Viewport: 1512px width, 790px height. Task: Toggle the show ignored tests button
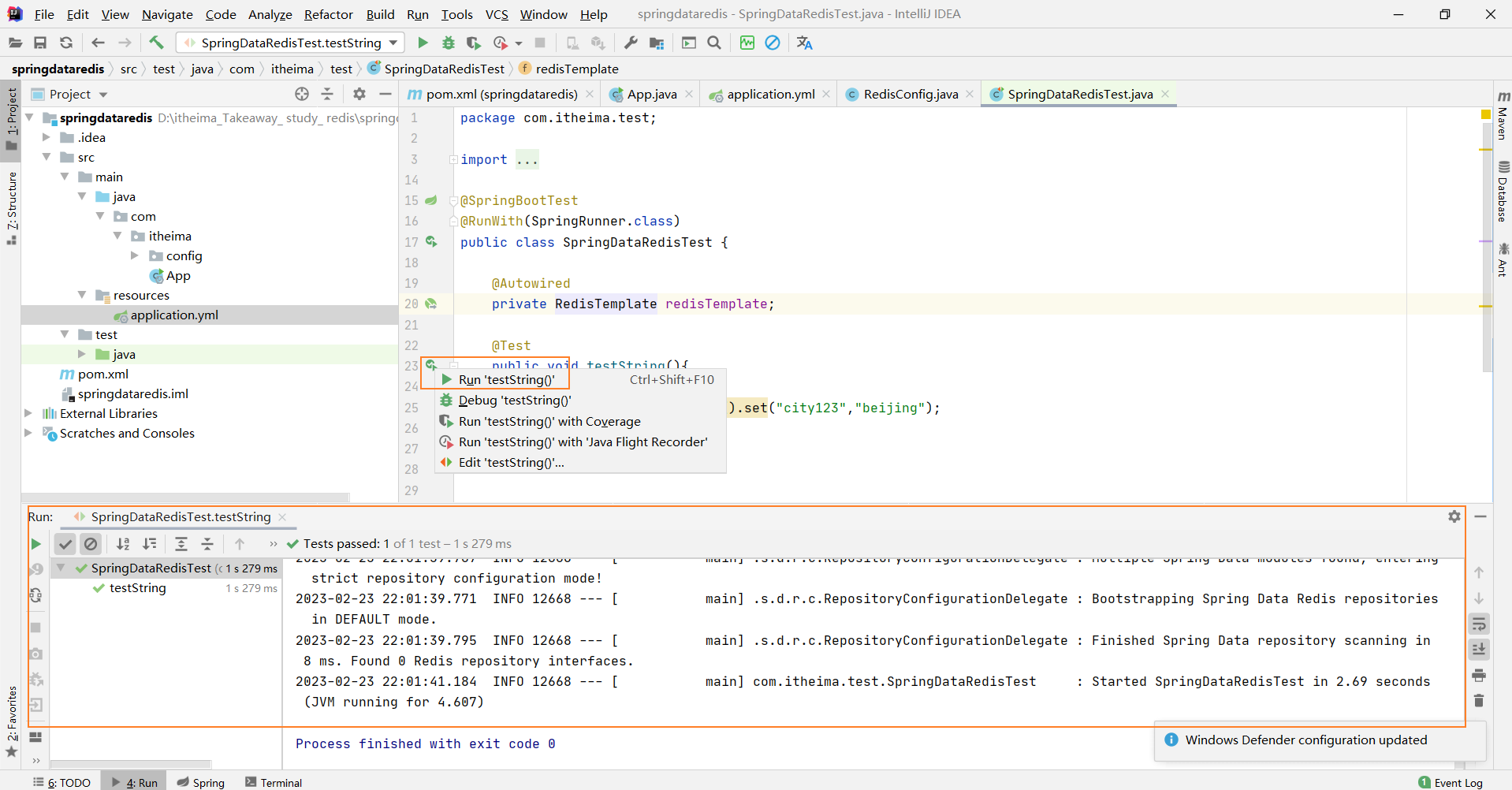coord(91,543)
